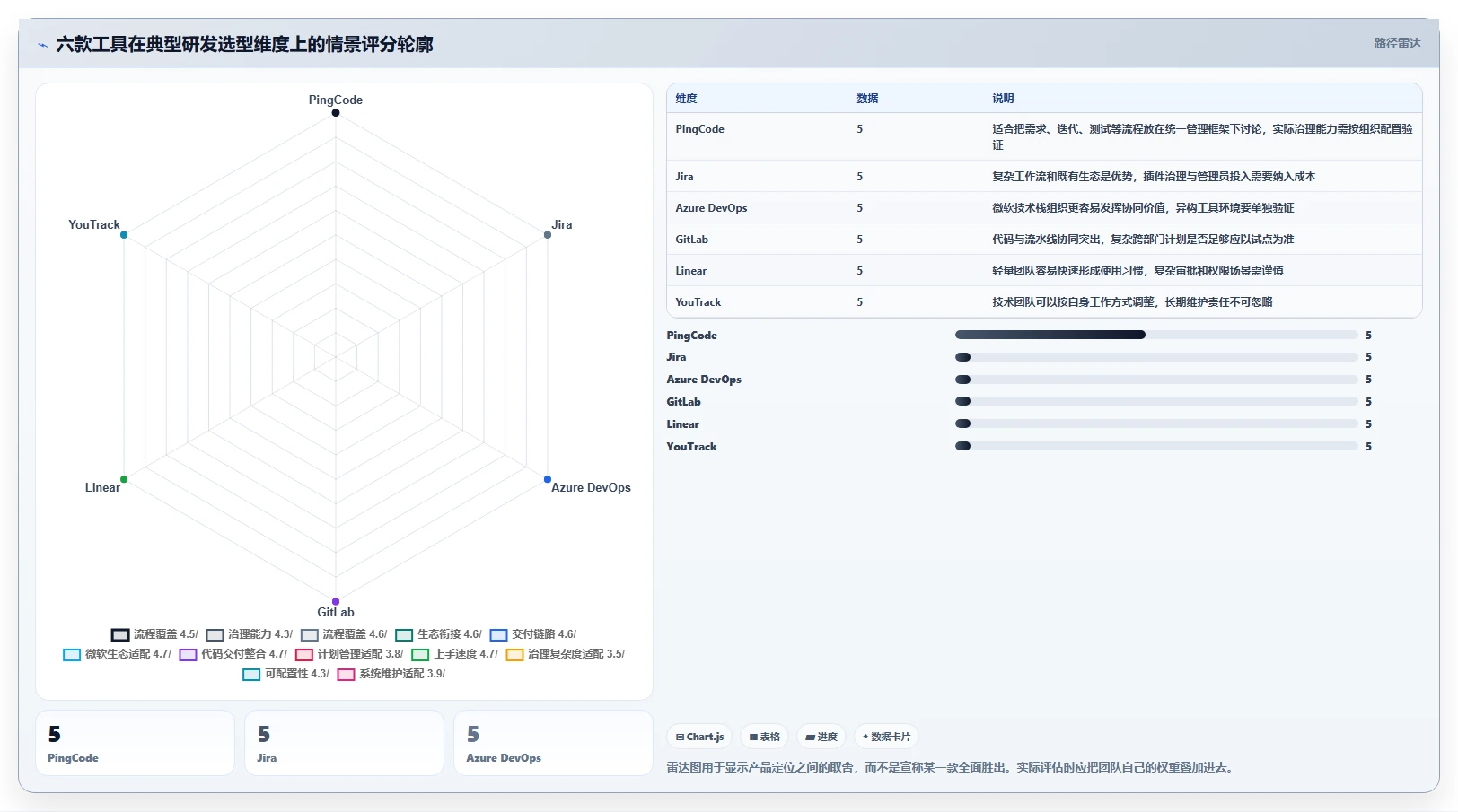Toggle the 生态衔接 4.6 legend entry
1458x812 pixels.
pyautogui.click(x=439, y=634)
